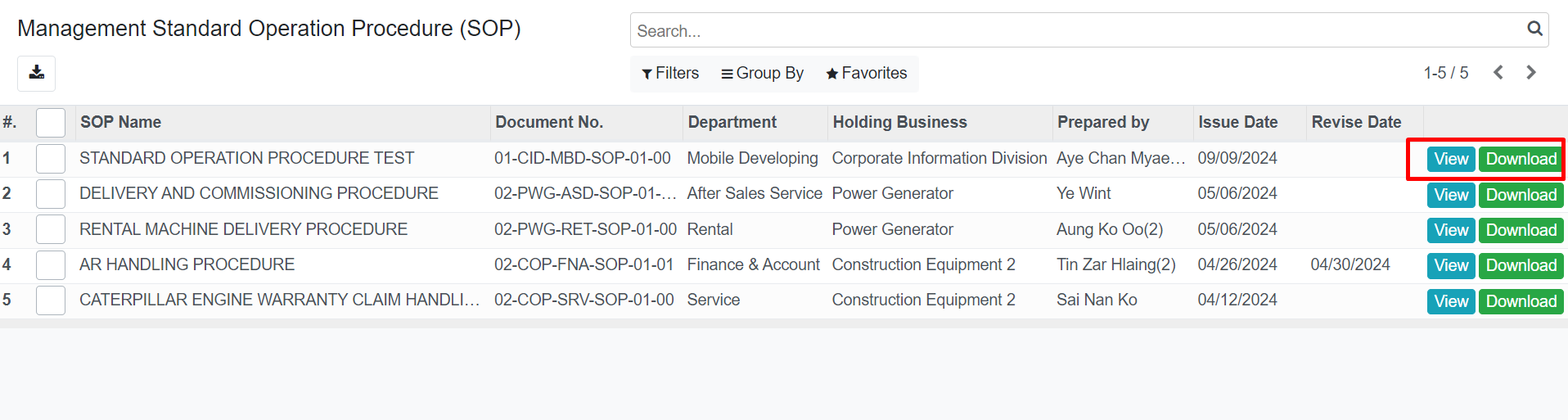
Task: Check the AR HANDLING PROCEDURE row checkbox
Action: [51, 265]
